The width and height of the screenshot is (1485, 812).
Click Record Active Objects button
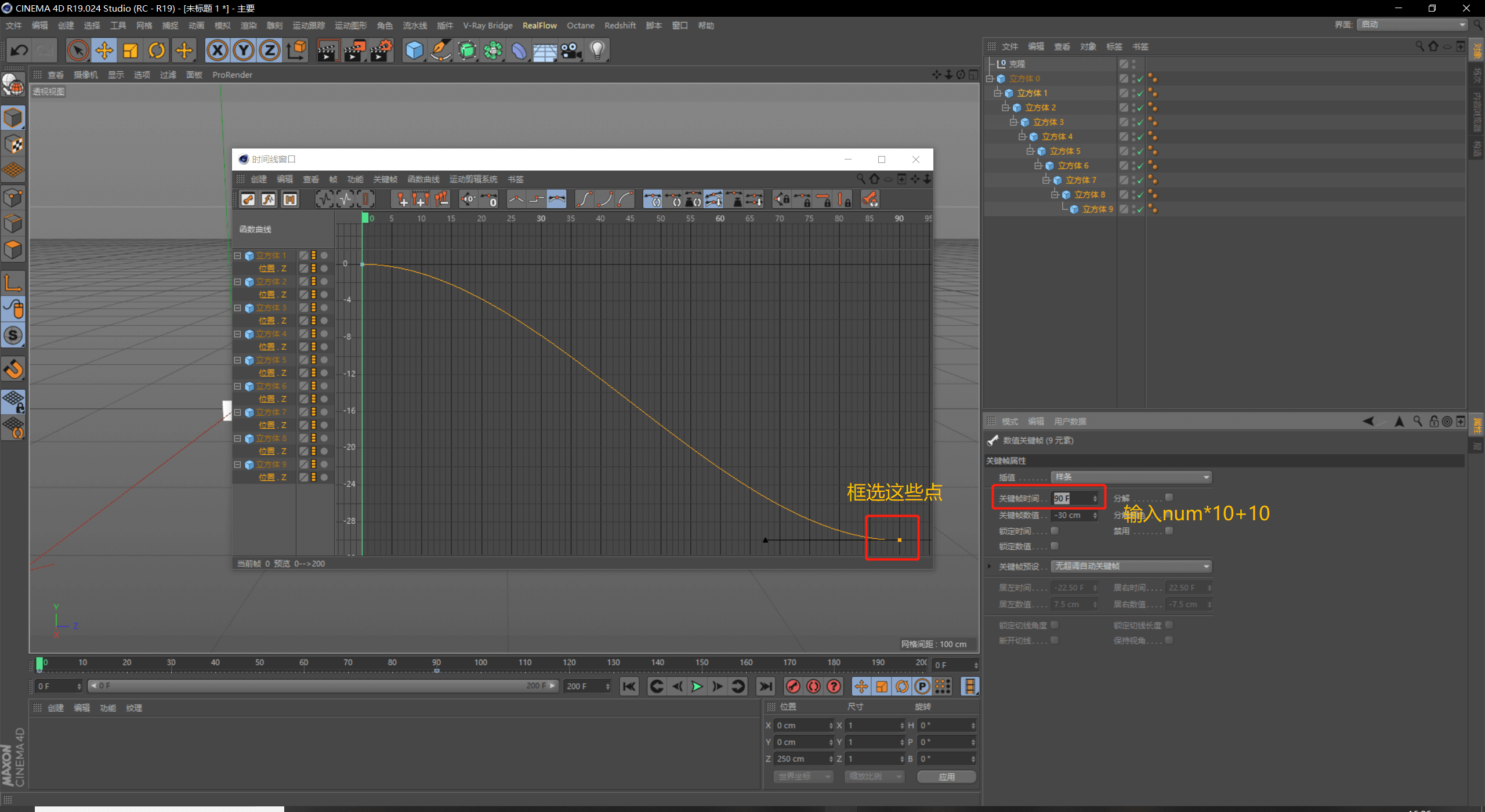[x=793, y=687]
